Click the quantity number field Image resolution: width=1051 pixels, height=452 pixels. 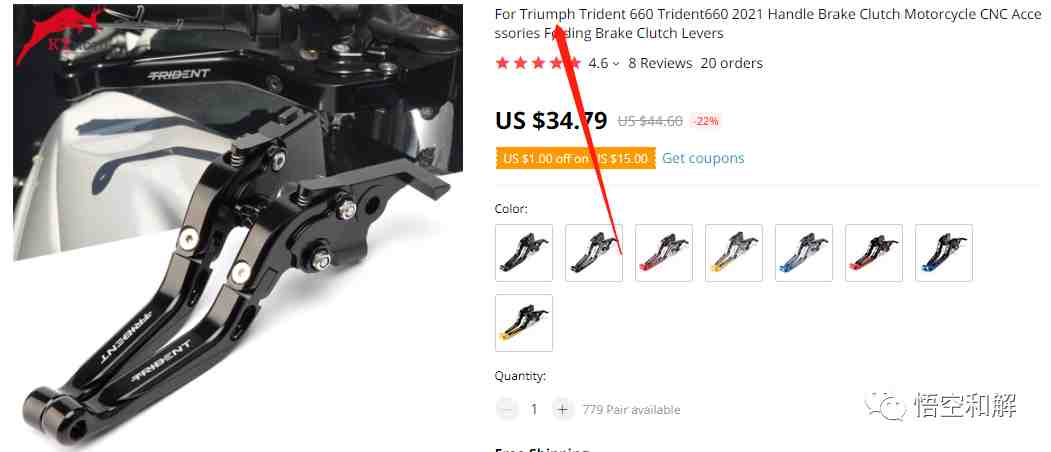(534, 409)
